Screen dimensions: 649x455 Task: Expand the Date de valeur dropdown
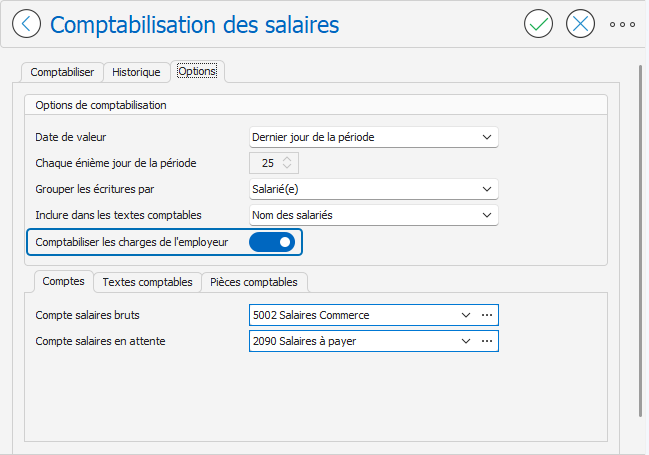click(487, 137)
